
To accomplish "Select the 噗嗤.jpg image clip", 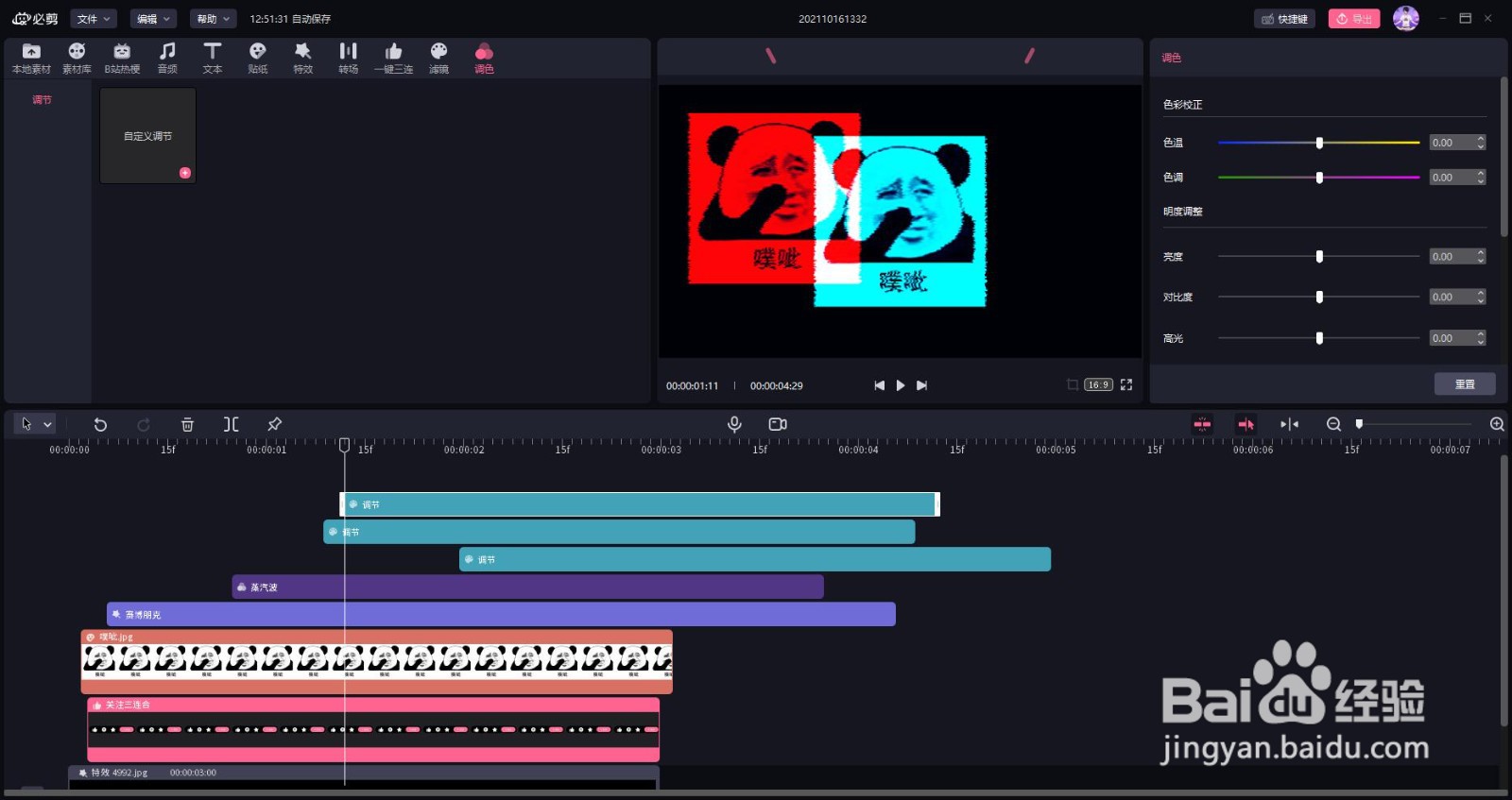I will tap(376, 662).
